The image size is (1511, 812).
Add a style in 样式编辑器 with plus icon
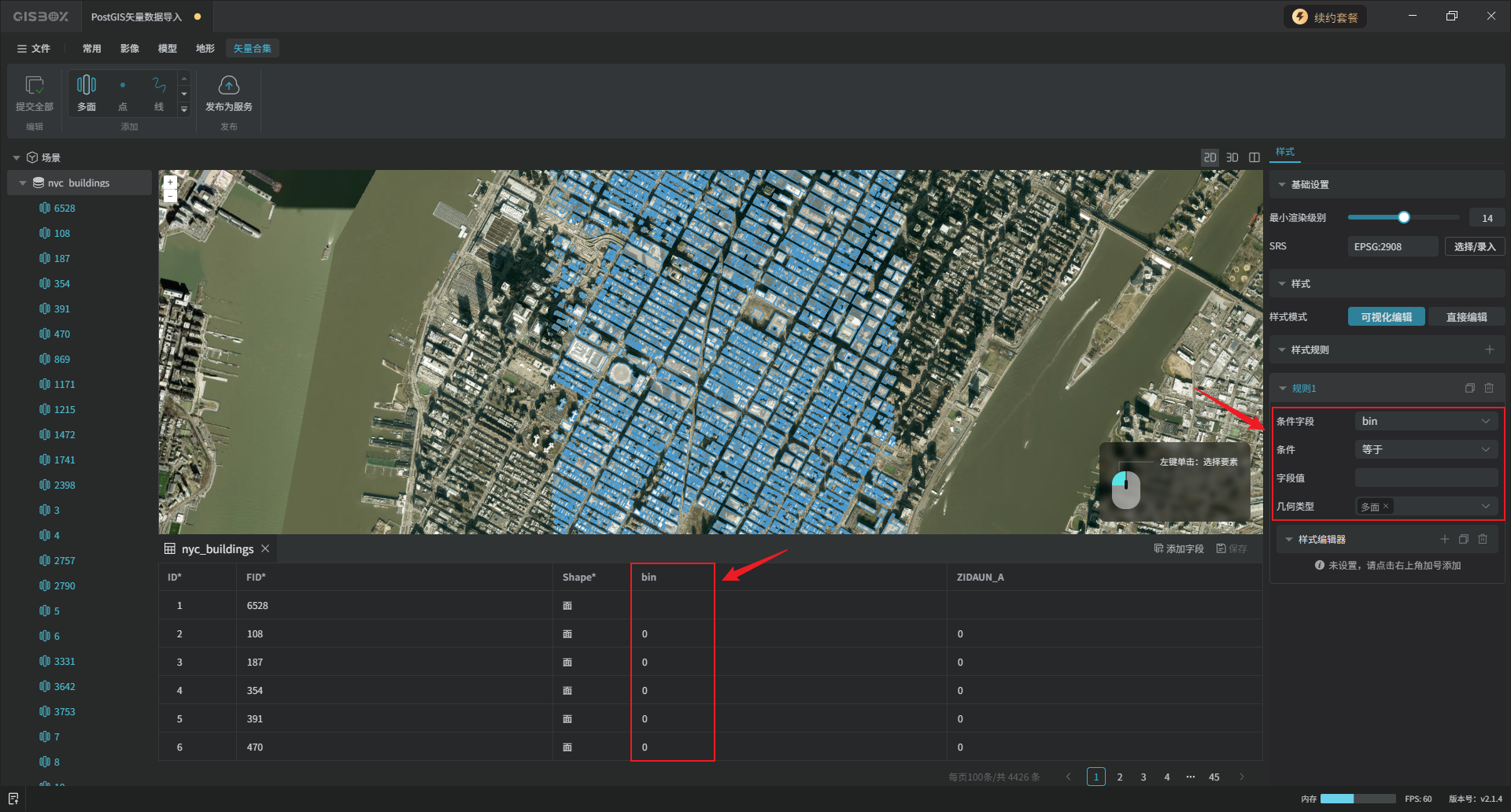1444,539
